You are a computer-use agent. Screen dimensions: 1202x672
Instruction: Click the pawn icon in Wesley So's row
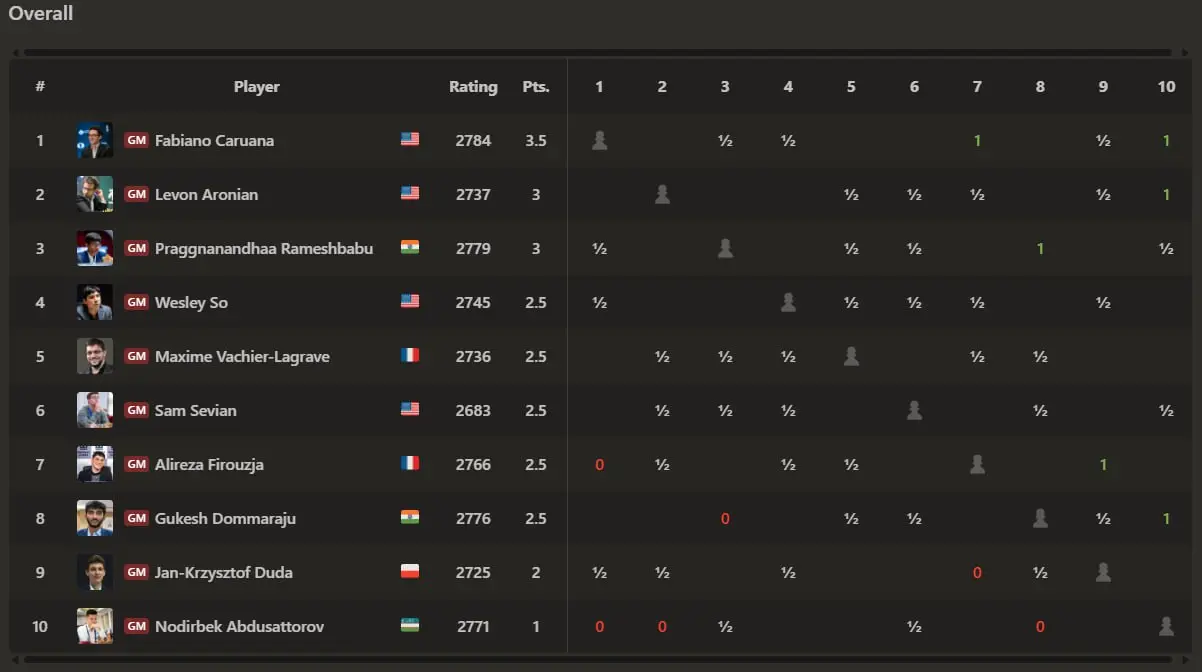(x=788, y=302)
